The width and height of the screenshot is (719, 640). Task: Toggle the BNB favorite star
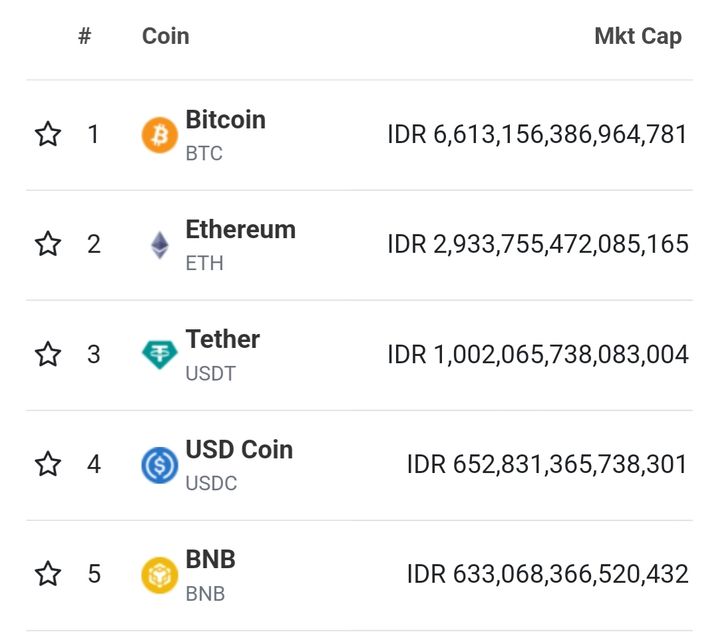(x=48, y=574)
